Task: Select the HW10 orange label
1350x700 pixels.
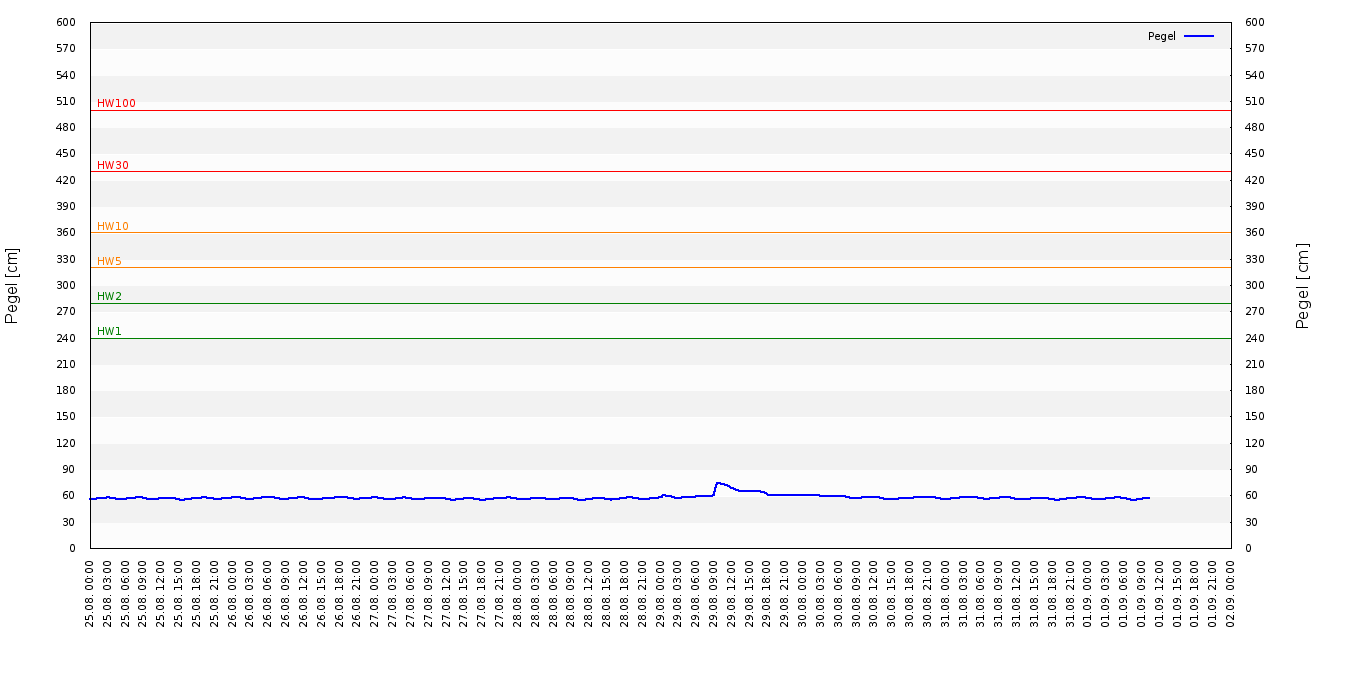Action: 113,227
